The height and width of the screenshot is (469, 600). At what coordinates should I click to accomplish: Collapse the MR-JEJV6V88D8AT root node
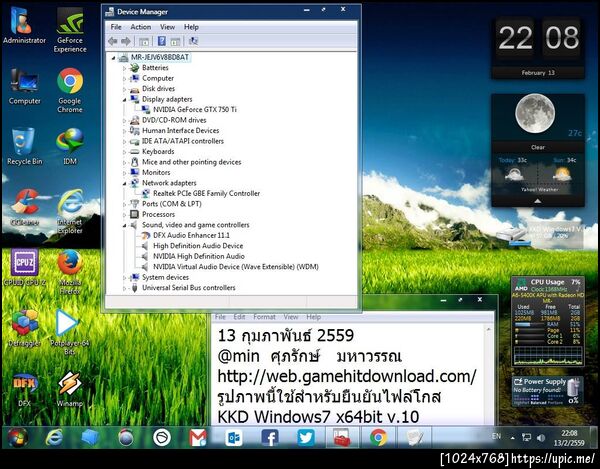(x=113, y=58)
